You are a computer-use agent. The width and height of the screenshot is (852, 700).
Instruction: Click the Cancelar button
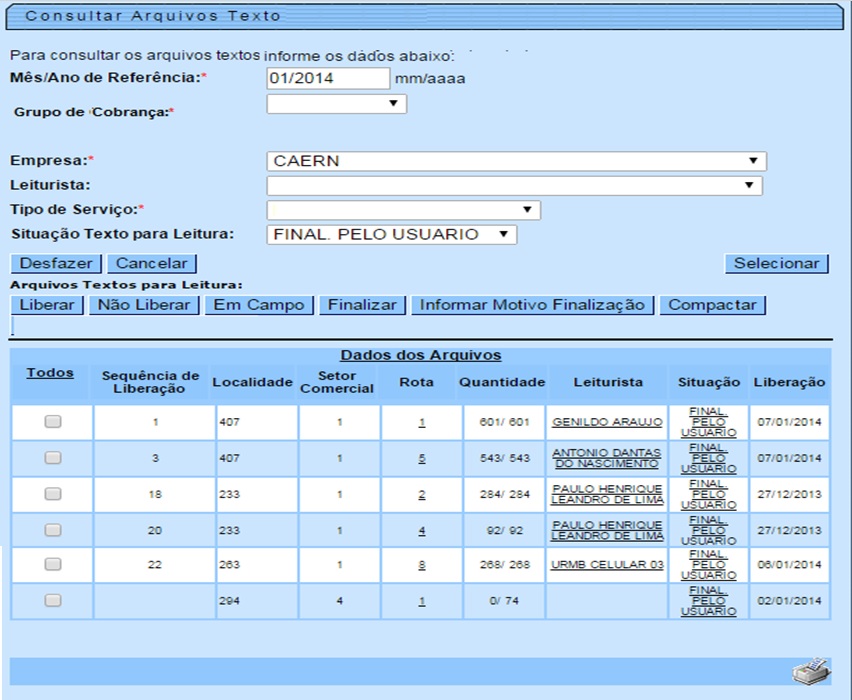[x=152, y=263]
